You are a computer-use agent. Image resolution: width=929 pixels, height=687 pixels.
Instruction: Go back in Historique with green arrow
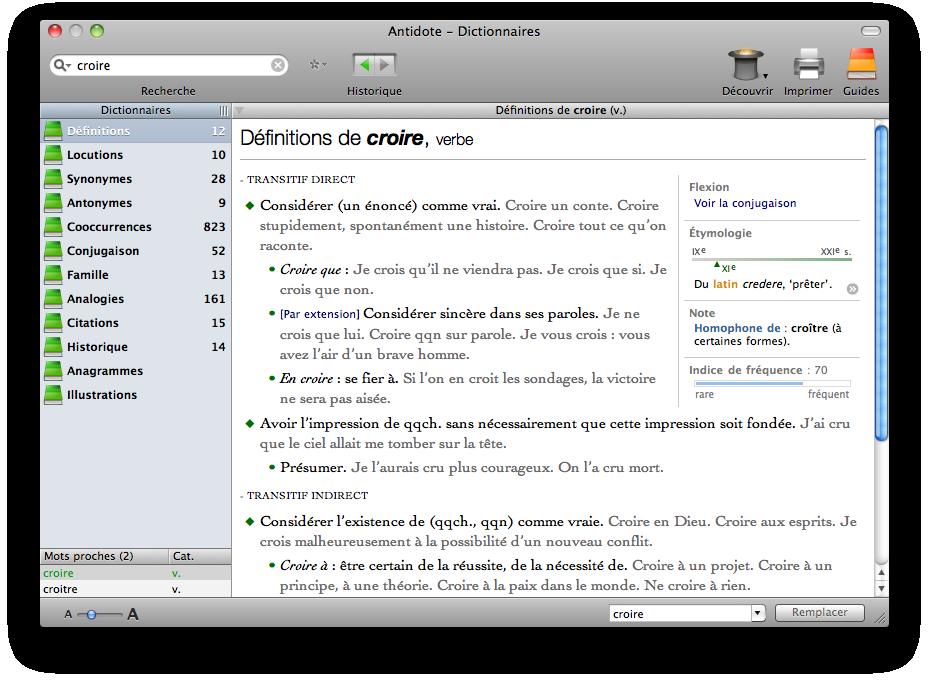click(364, 65)
